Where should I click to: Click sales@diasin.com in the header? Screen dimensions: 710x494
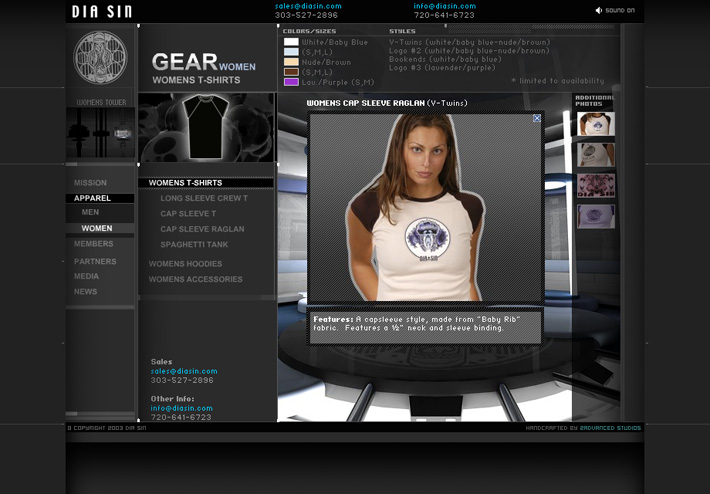click(x=308, y=6)
